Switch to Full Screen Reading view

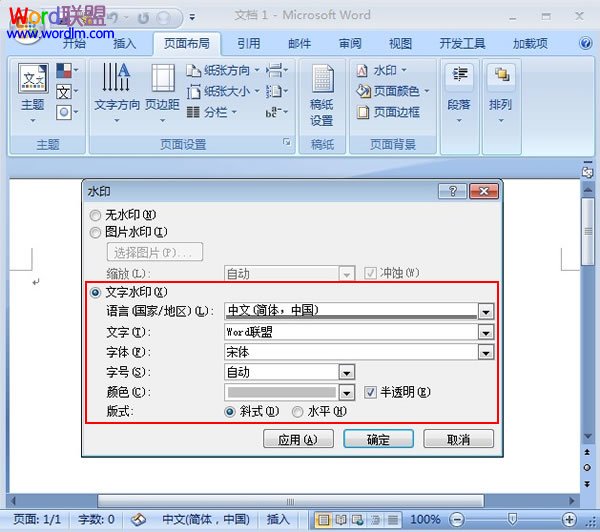coord(341,520)
